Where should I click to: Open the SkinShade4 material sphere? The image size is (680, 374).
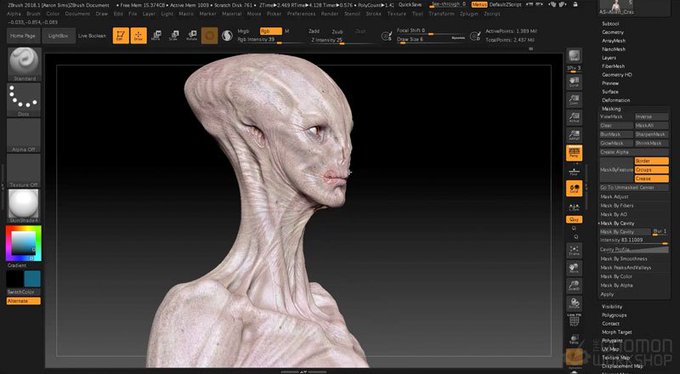pos(24,206)
